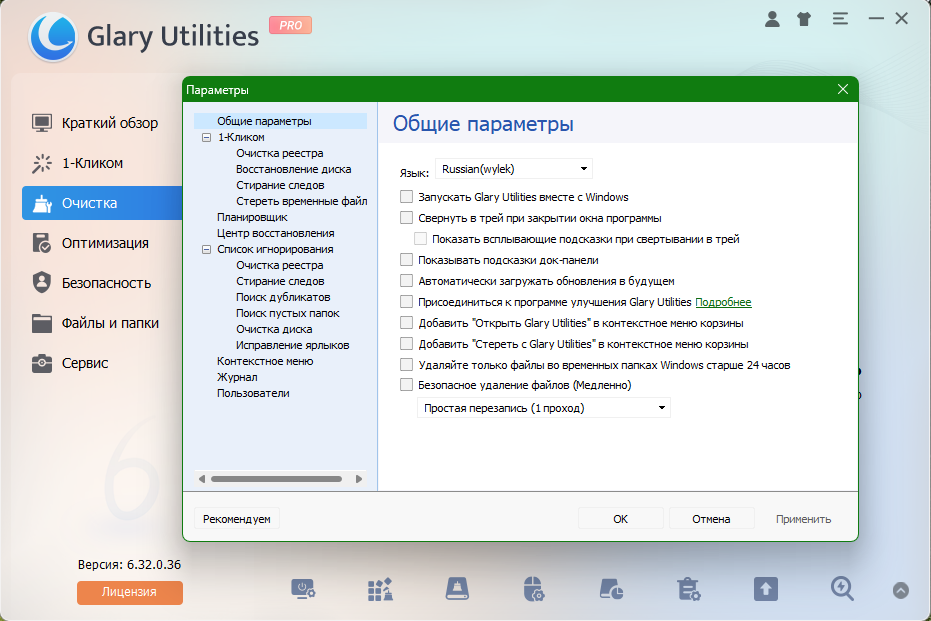
Task: Check automatic update download option
Action: tap(406, 281)
